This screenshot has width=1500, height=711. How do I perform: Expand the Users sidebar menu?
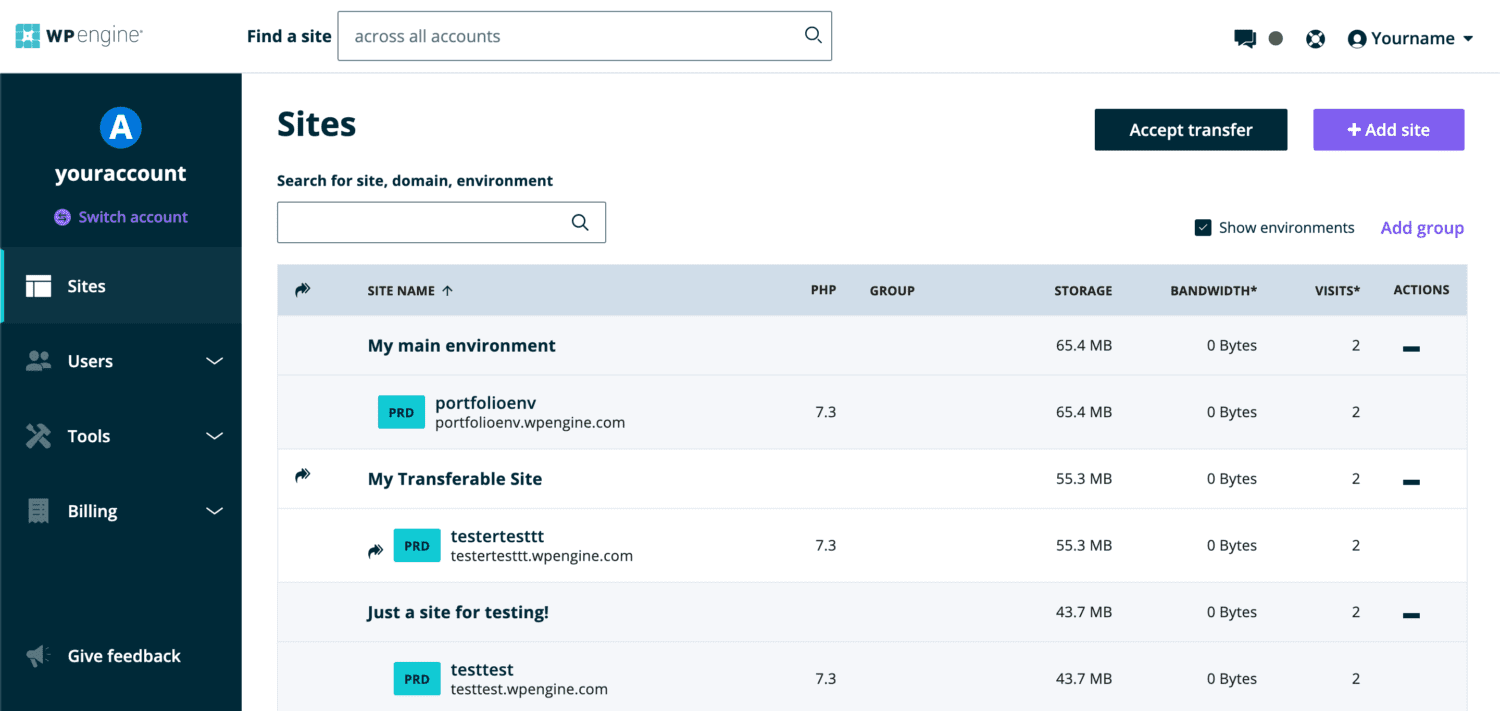[90, 361]
